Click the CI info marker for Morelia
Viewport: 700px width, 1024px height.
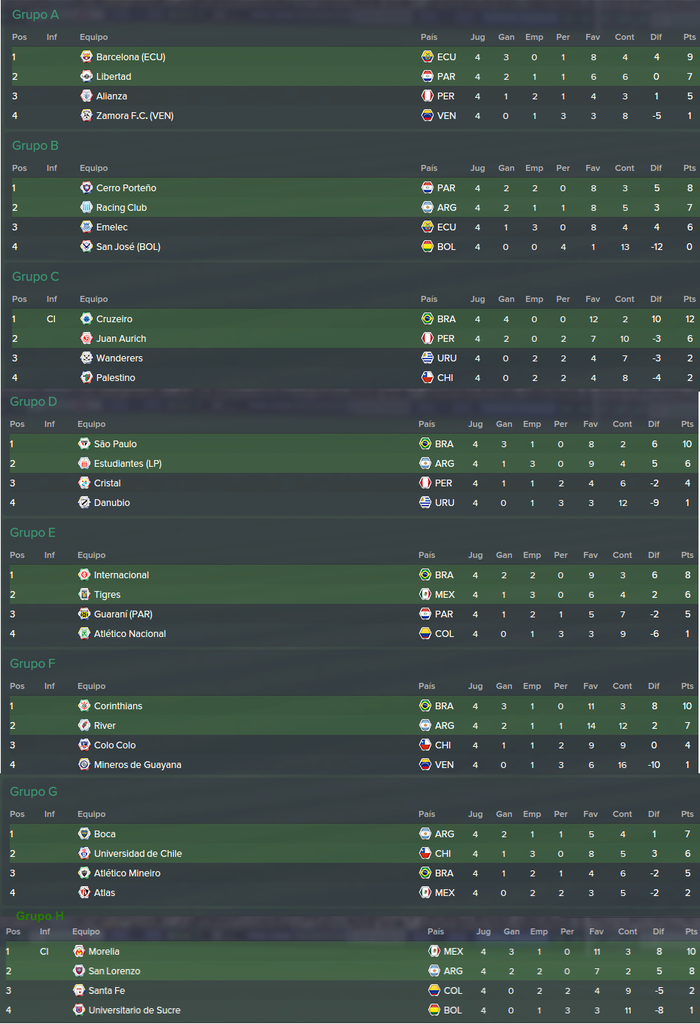[x=44, y=952]
